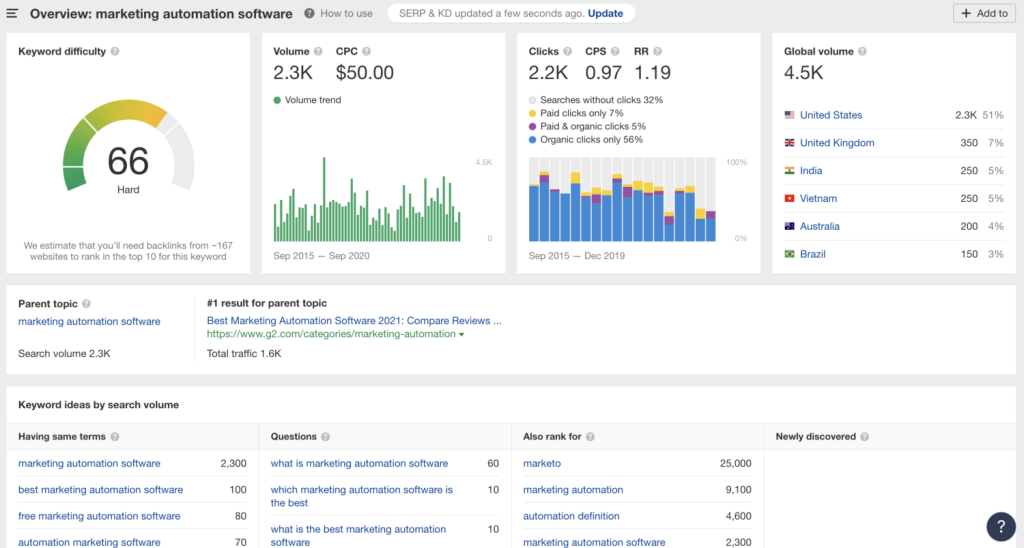Open the hamburger menu icon
Viewport: 1024px width, 548px height.
(x=12, y=14)
